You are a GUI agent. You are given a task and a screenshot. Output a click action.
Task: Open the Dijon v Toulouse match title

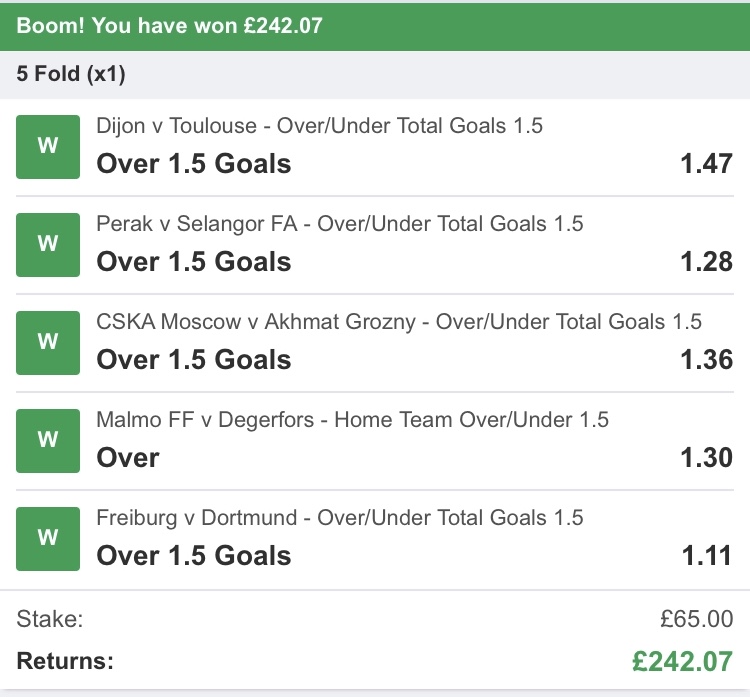(320, 126)
